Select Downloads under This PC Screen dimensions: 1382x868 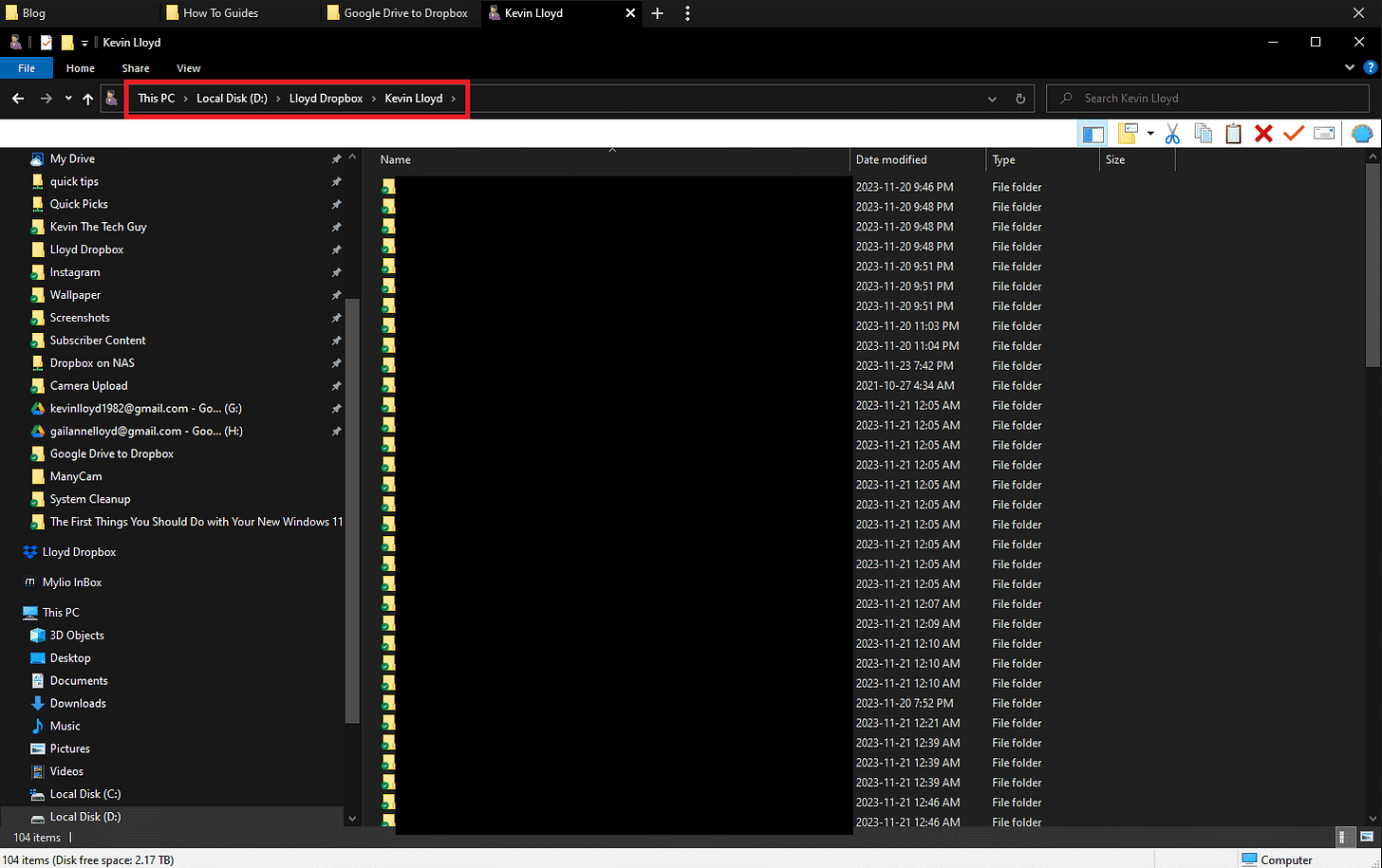coord(78,704)
